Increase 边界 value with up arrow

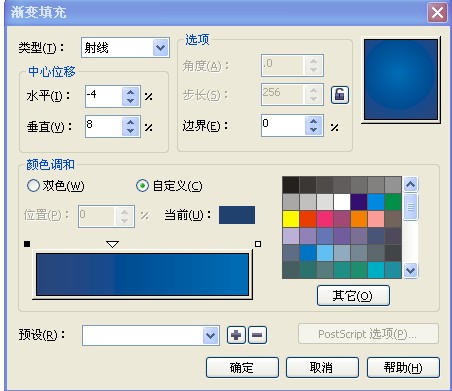313,121
